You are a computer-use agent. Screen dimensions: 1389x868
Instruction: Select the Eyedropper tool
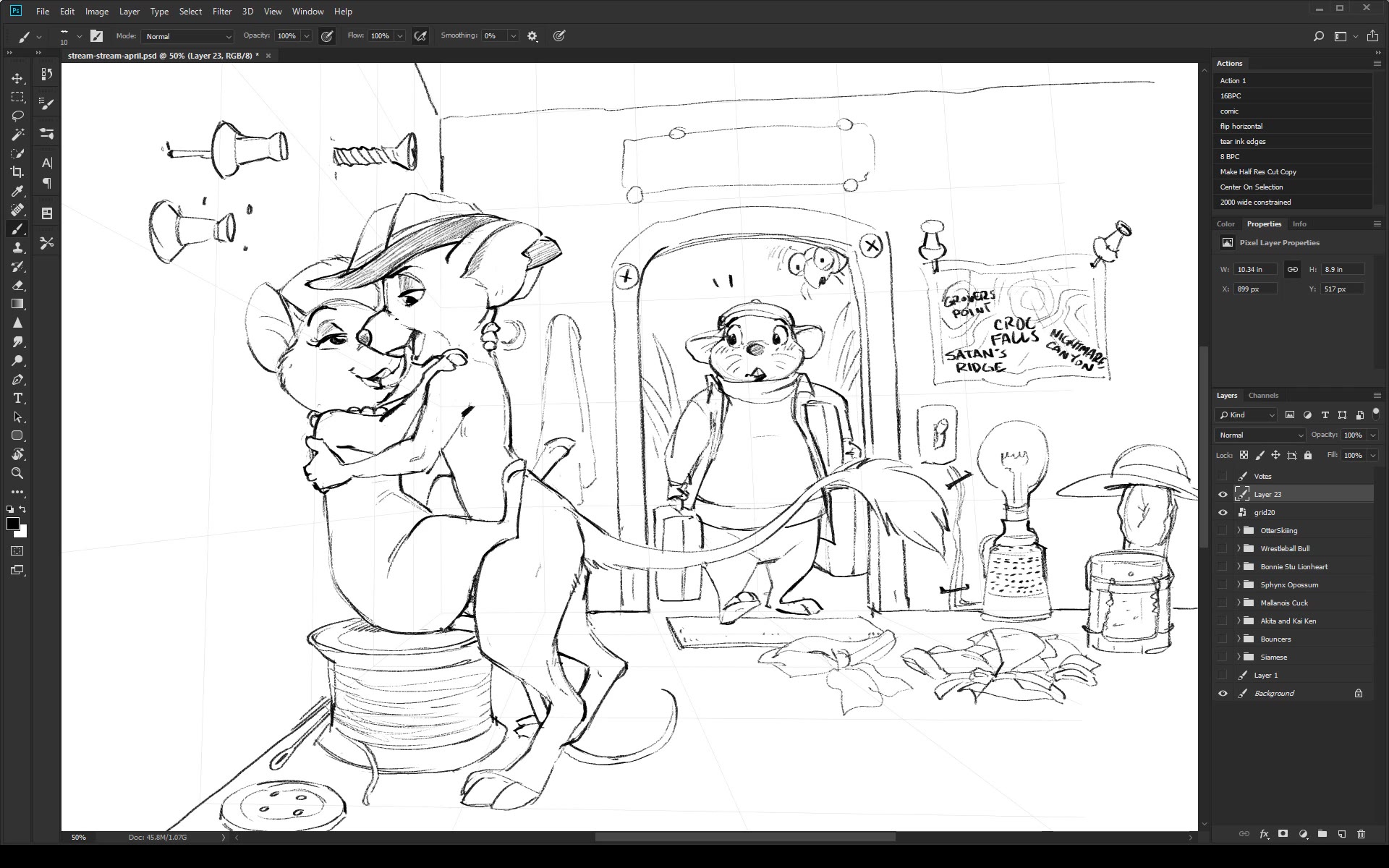pyautogui.click(x=17, y=191)
